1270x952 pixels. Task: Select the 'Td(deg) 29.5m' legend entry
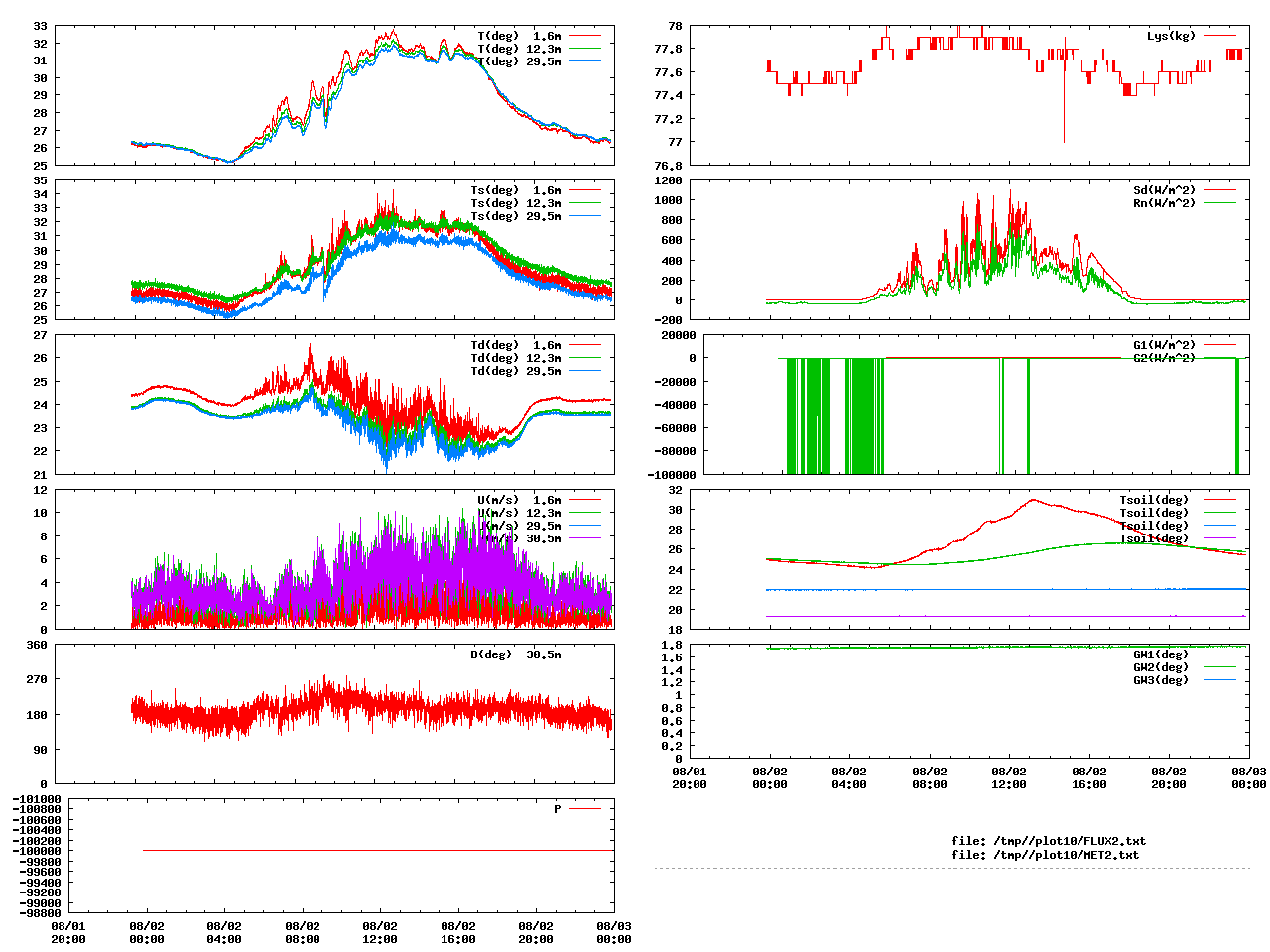(536, 371)
